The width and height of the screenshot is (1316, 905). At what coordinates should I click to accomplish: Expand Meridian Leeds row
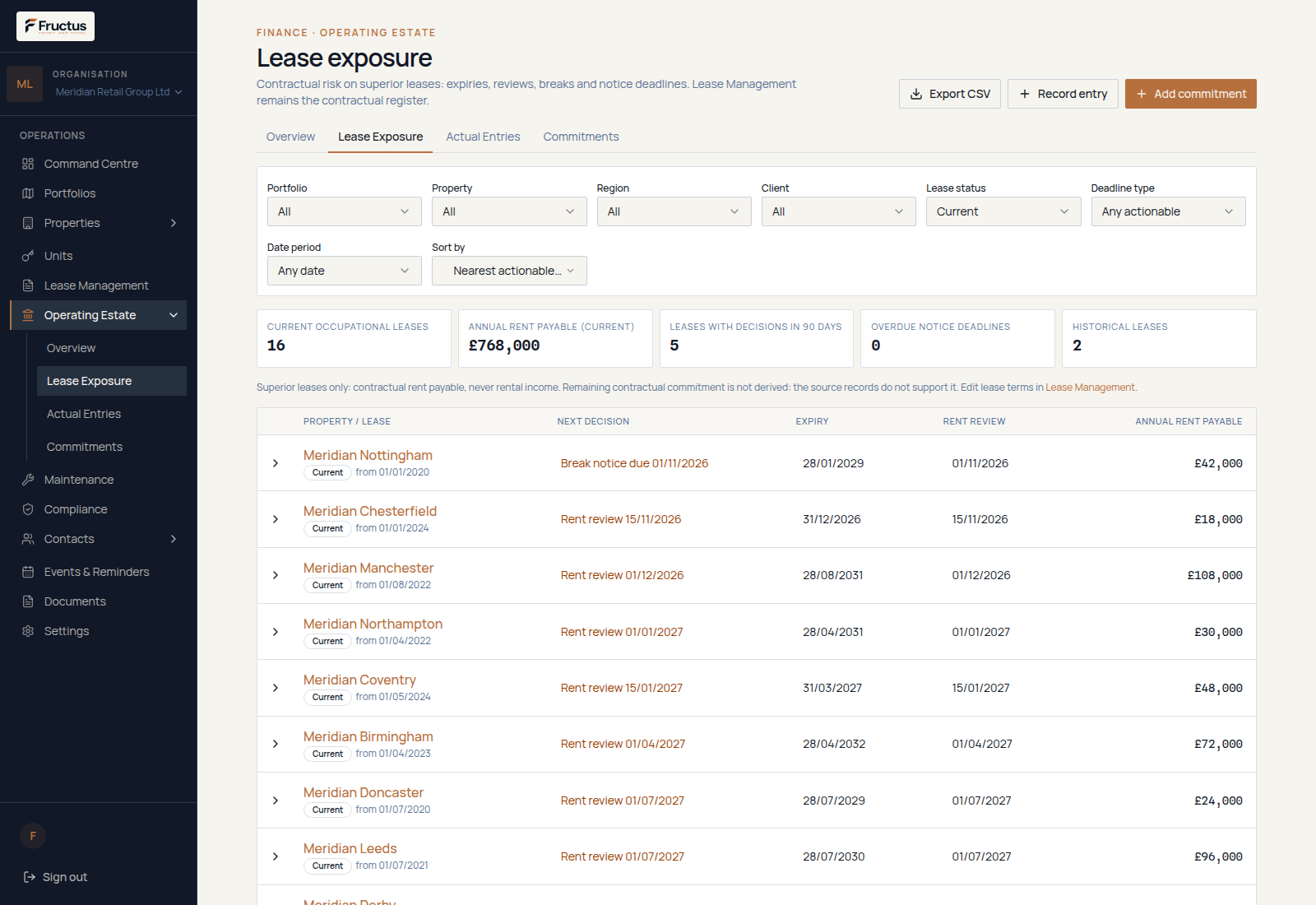(x=276, y=856)
